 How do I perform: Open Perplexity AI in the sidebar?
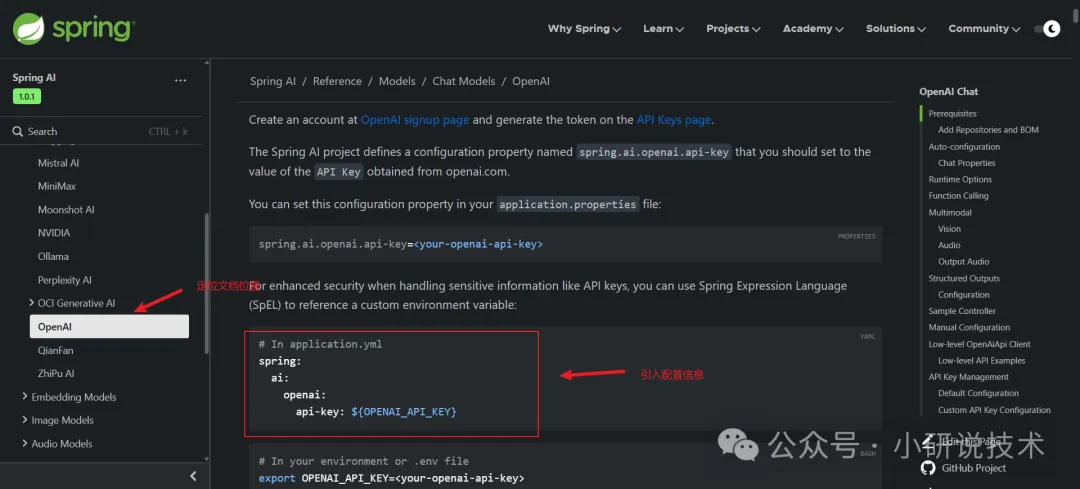point(65,280)
